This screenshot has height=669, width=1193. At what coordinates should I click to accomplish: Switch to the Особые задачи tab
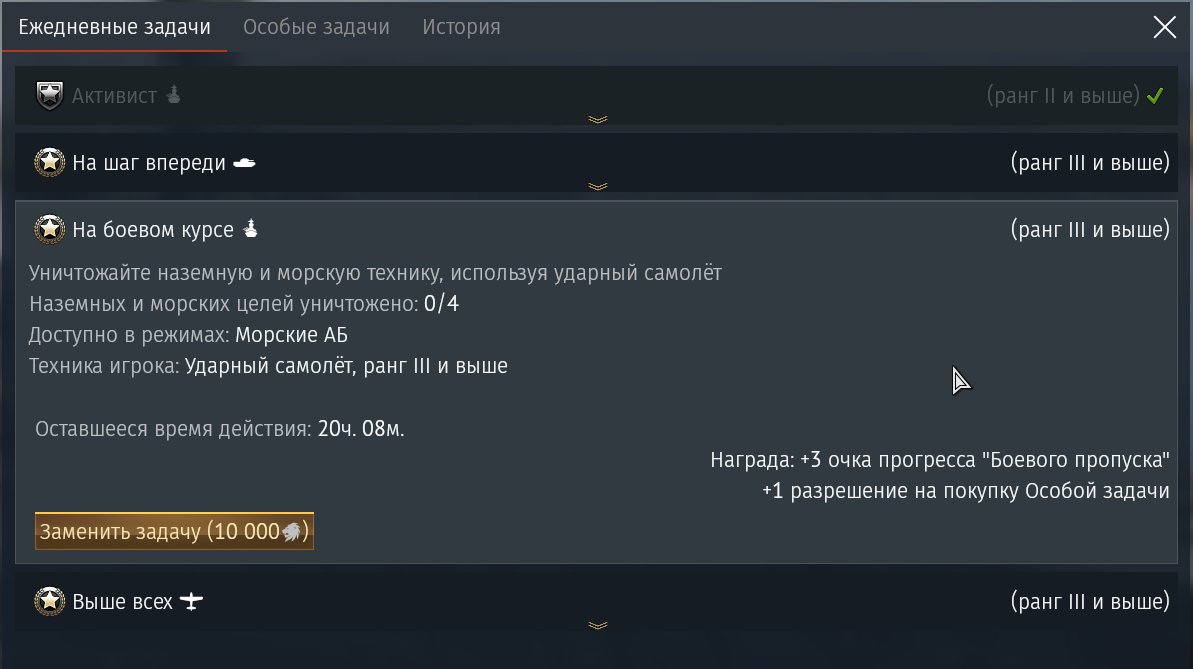(x=317, y=27)
